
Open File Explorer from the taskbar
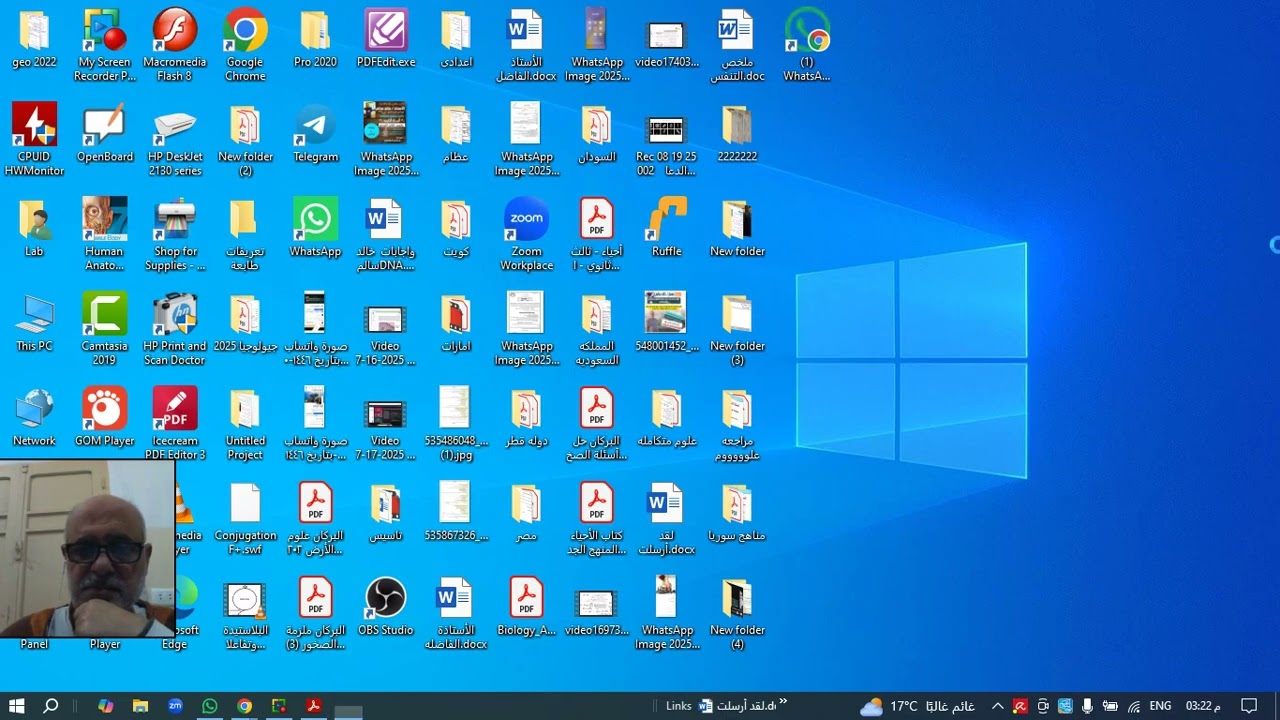pyautogui.click(x=141, y=706)
